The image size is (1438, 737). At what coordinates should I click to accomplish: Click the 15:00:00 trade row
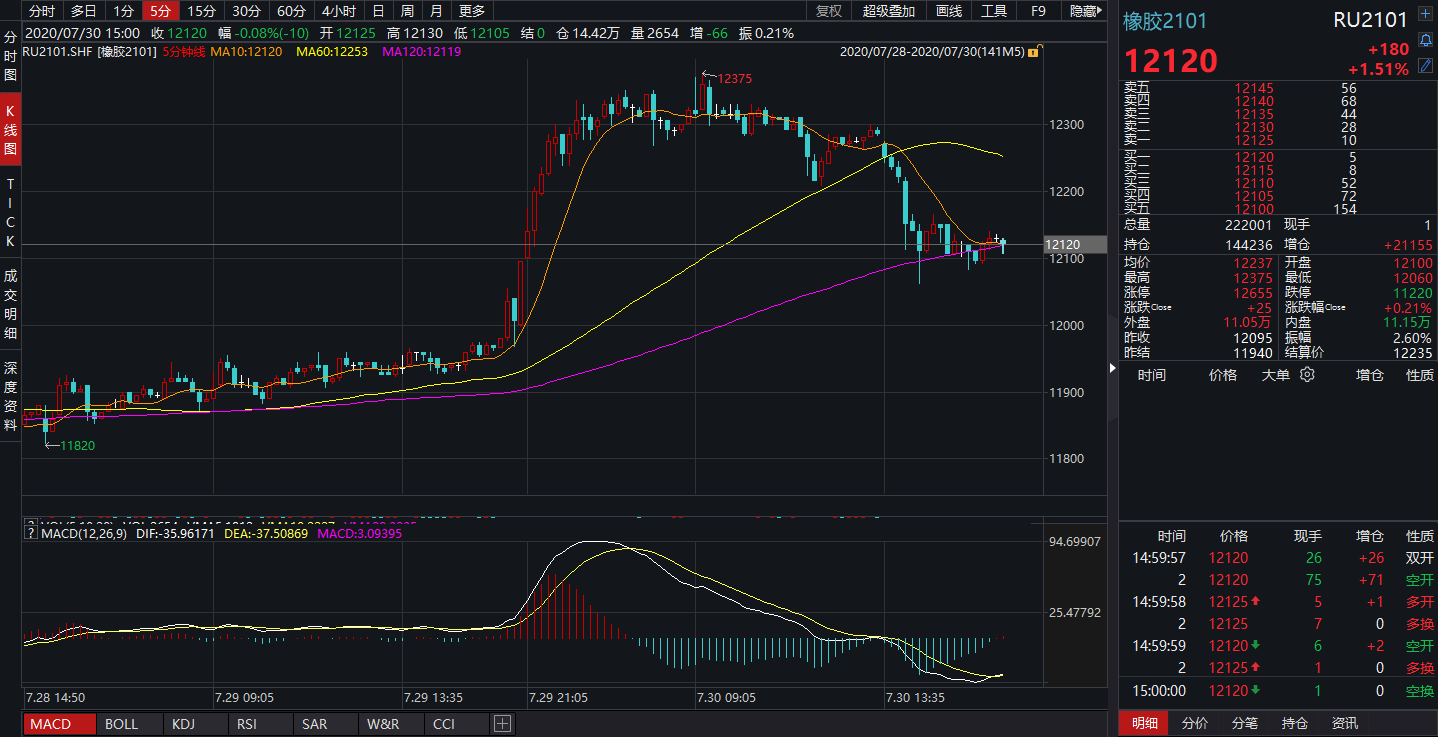1277,690
